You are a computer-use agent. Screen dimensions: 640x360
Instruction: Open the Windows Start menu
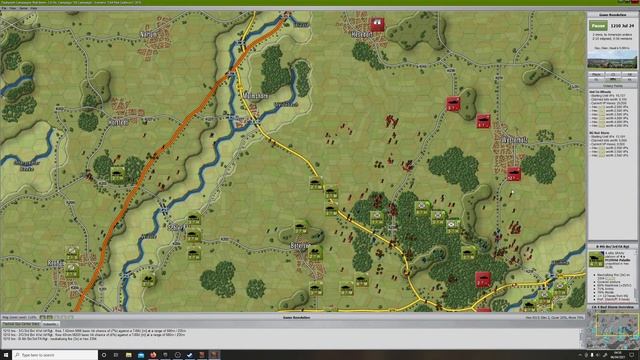click(6, 355)
